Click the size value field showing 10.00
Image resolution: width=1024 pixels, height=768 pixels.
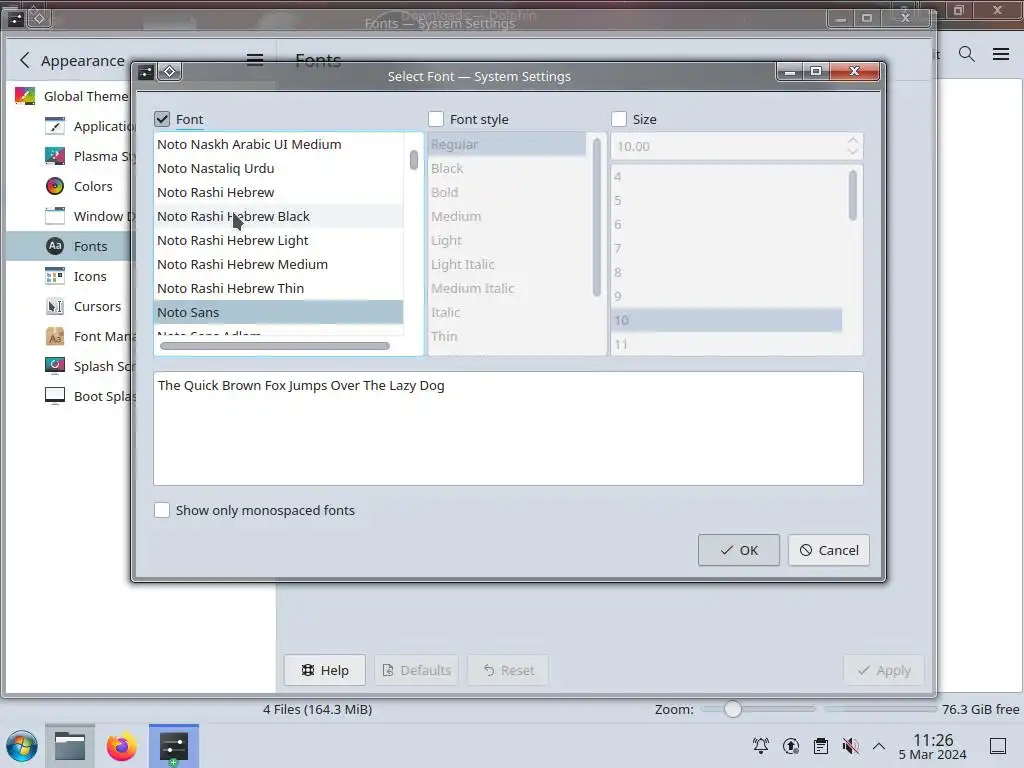point(726,146)
